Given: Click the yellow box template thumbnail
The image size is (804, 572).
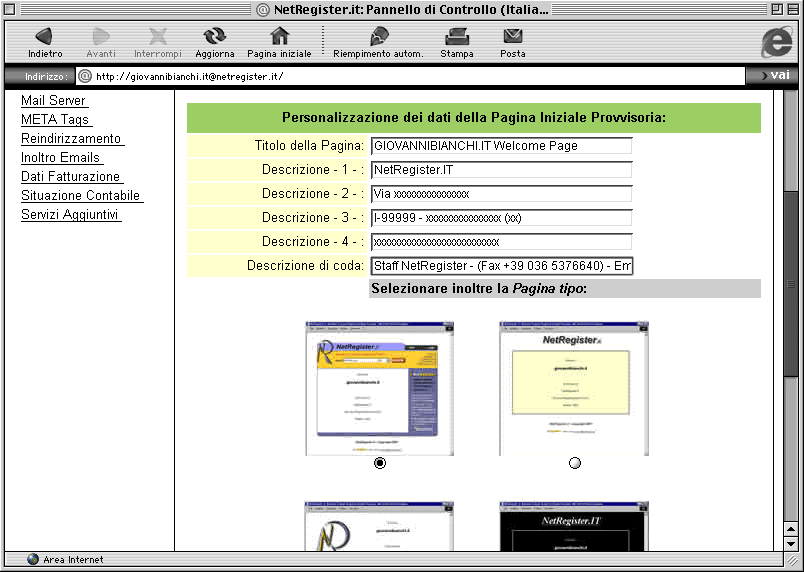Looking at the screenshot, I should pyautogui.click(x=574, y=389).
